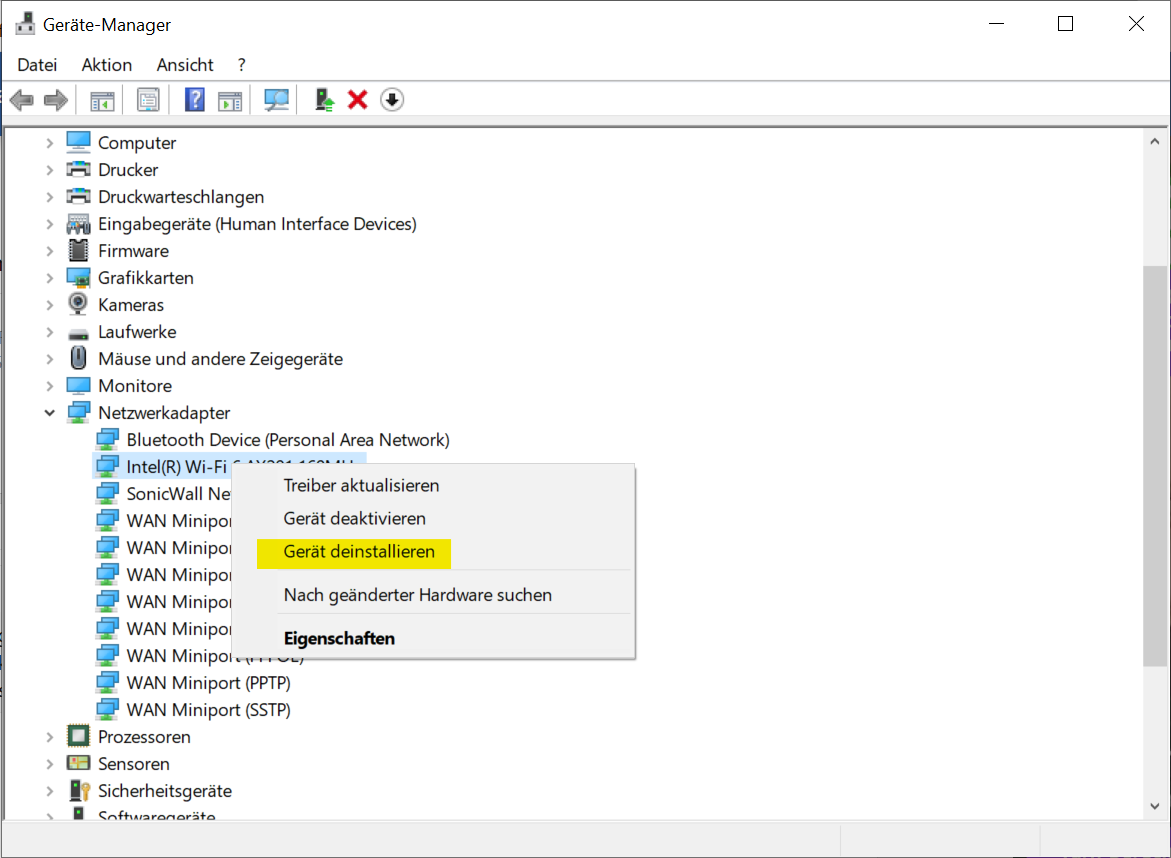Expand the Kameras node
Viewport: 1171px width, 858px height.
tap(49, 305)
